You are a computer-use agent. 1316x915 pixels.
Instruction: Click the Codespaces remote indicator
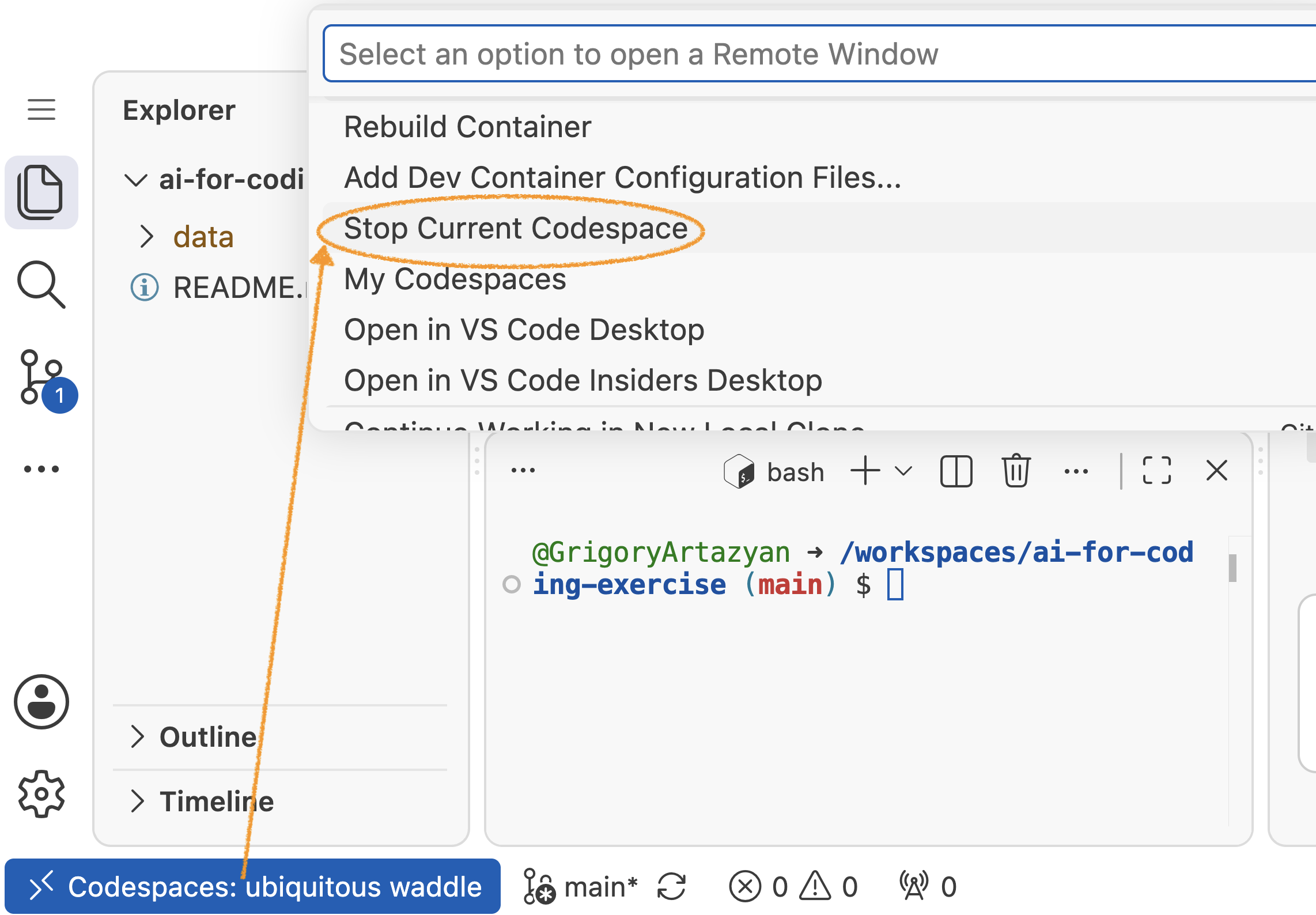point(252,886)
